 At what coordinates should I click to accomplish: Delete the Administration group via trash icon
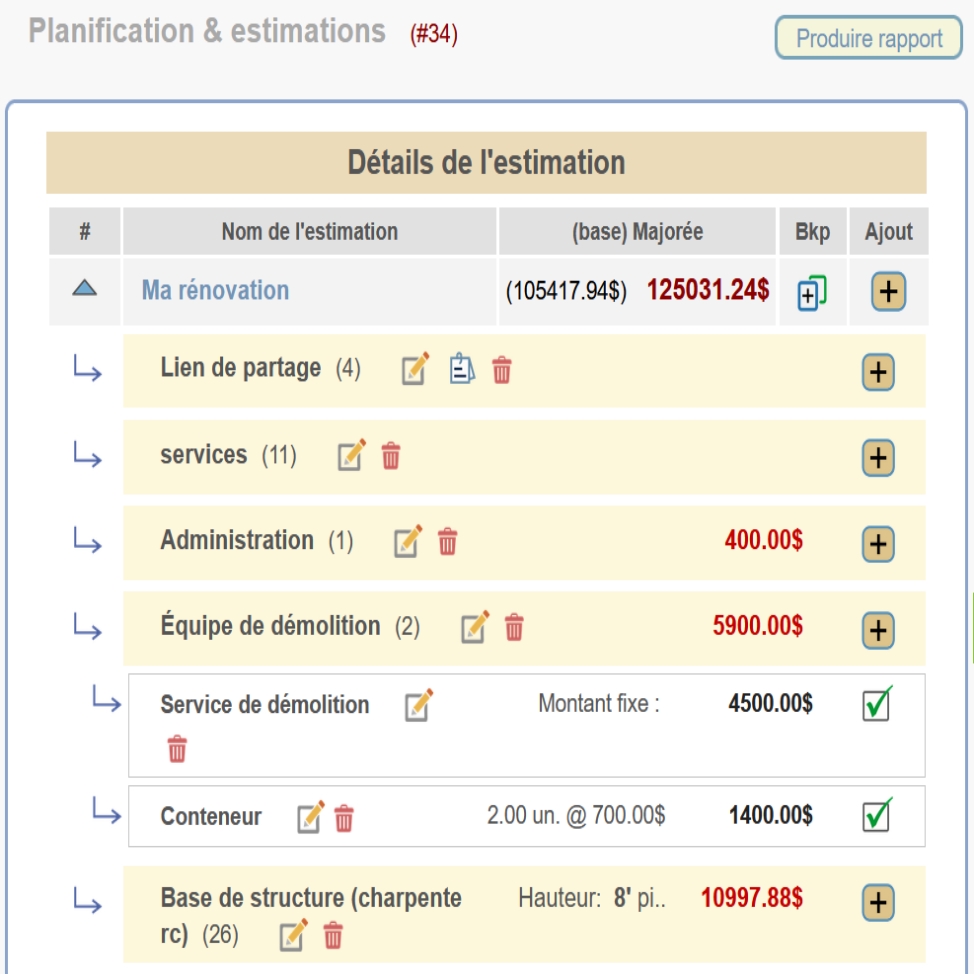click(447, 542)
